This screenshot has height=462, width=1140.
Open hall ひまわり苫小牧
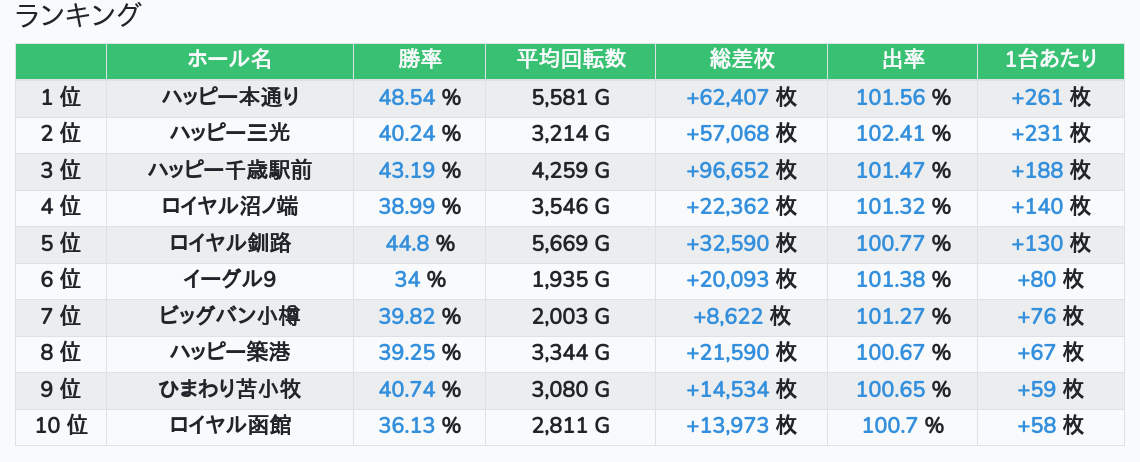pyautogui.click(x=230, y=389)
